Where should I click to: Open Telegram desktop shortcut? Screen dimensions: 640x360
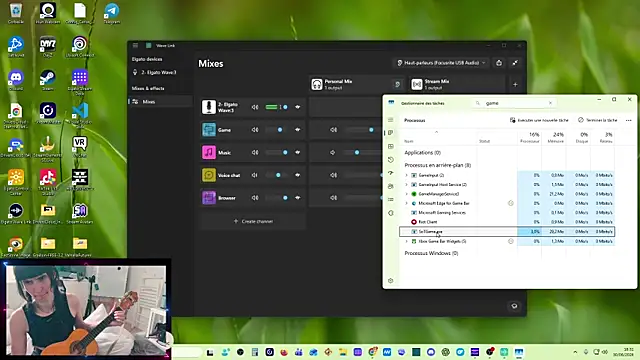pos(111,13)
